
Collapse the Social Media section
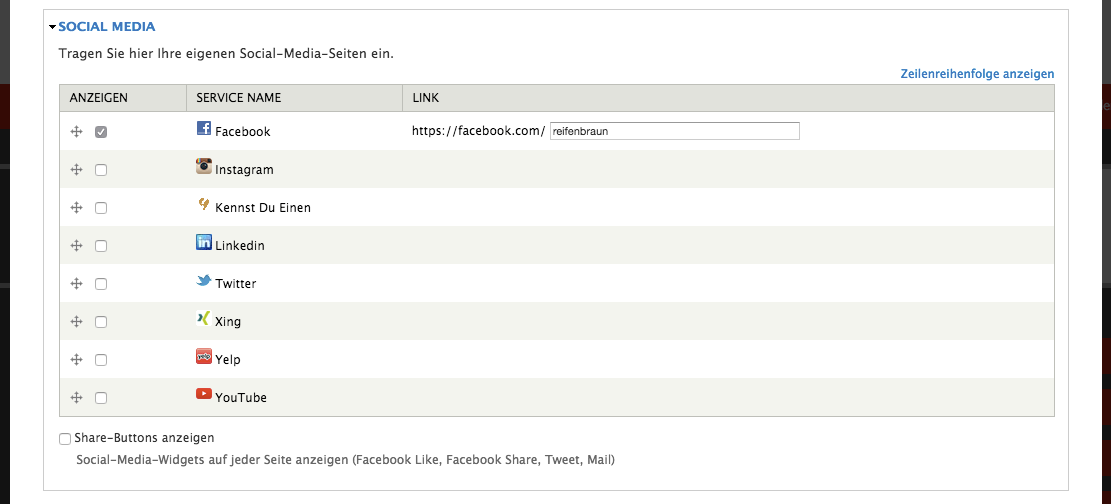[106, 27]
